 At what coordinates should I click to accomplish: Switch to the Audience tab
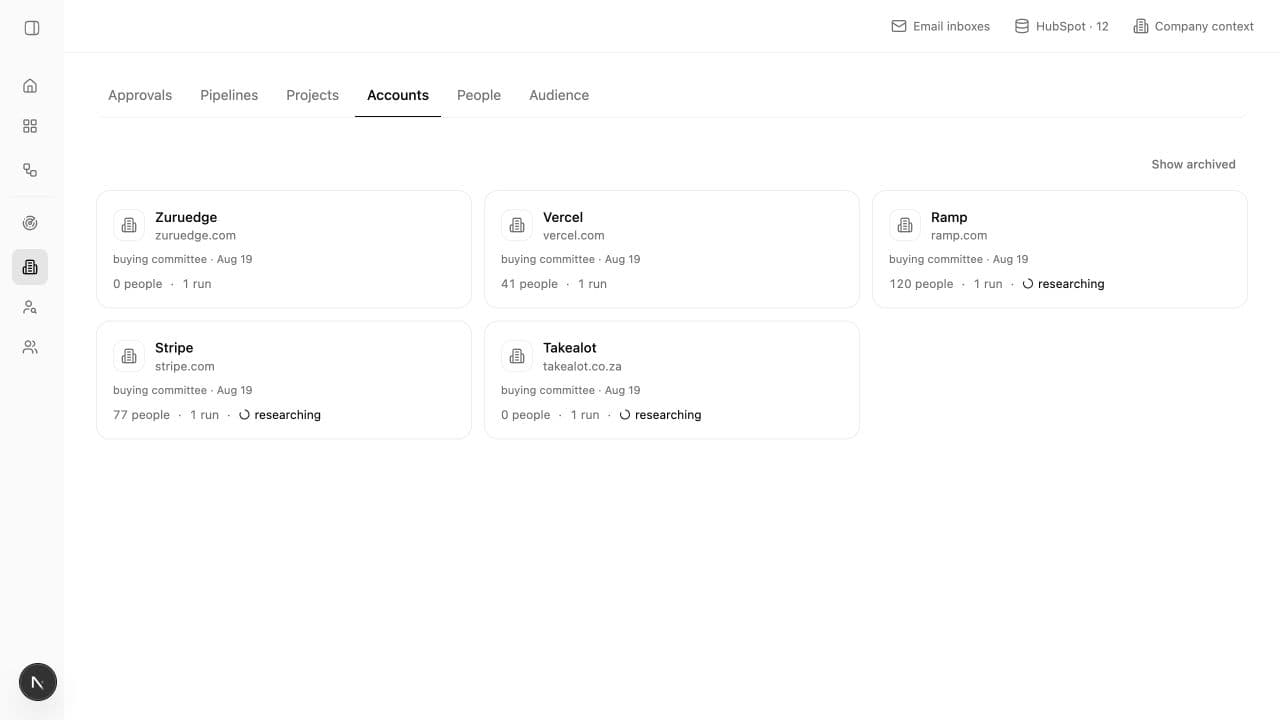(x=559, y=95)
